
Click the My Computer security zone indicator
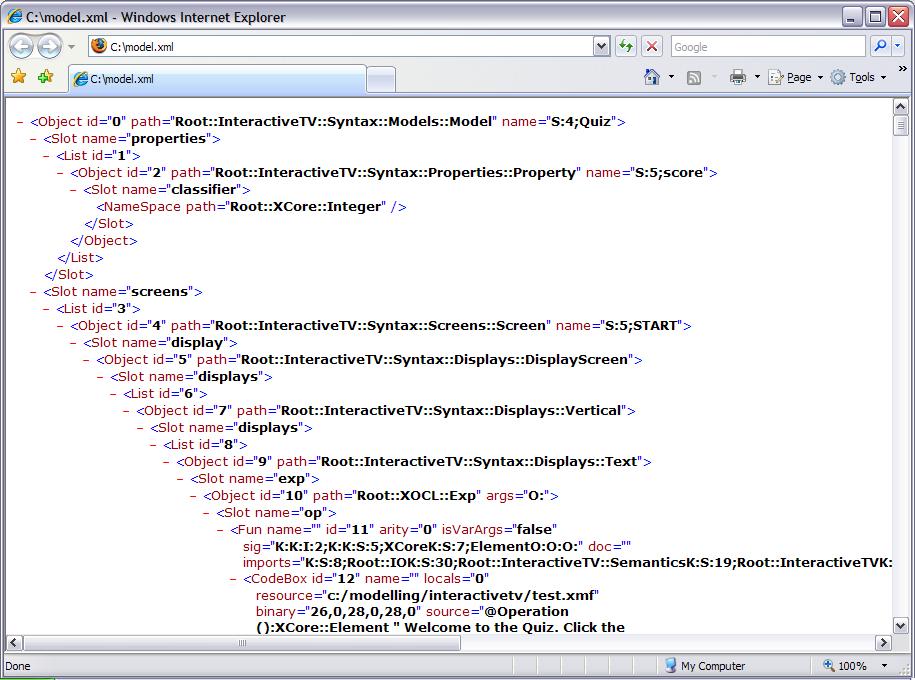tap(704, 665)
